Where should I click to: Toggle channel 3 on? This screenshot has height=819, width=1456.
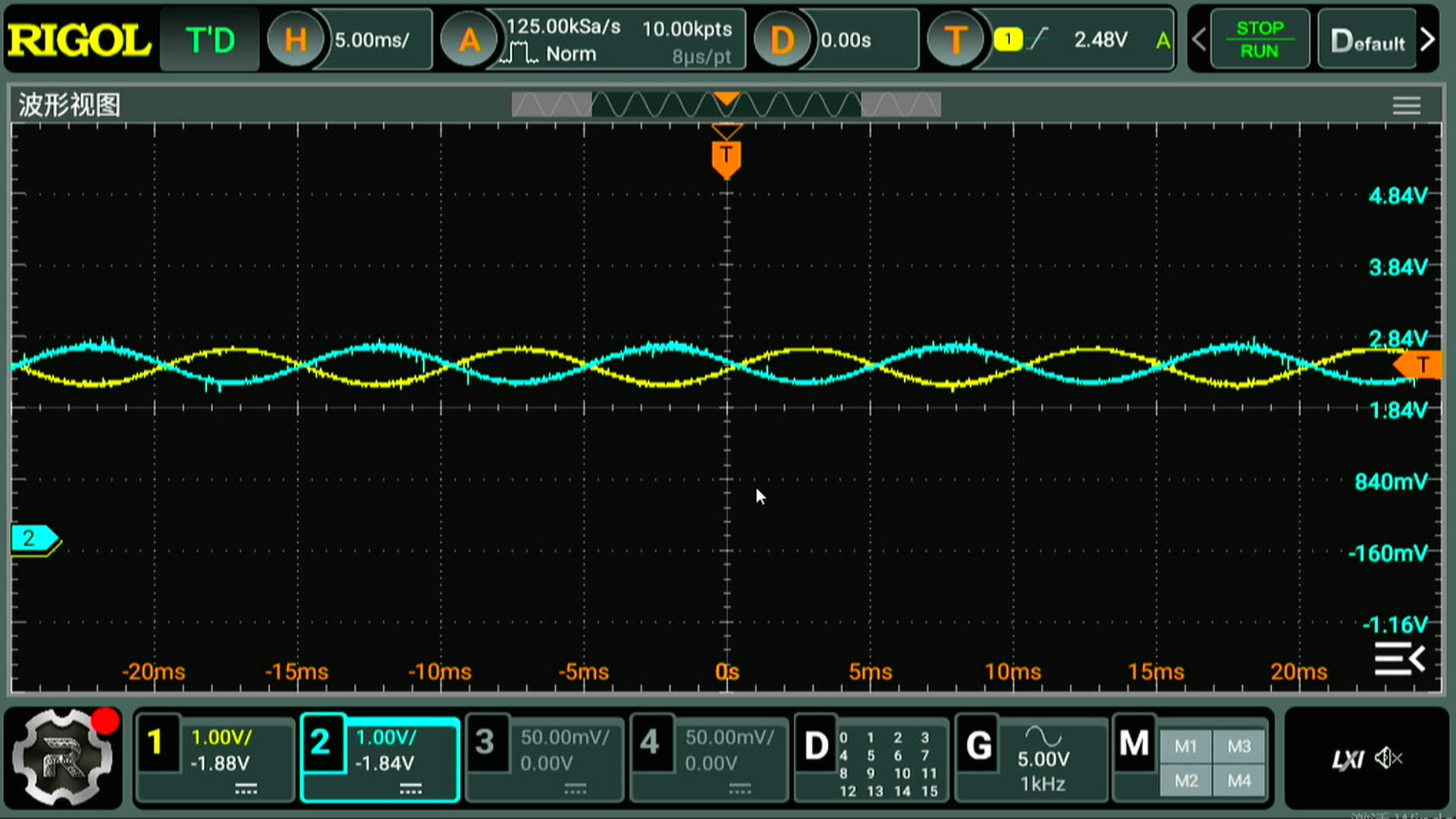pos(485,743)
